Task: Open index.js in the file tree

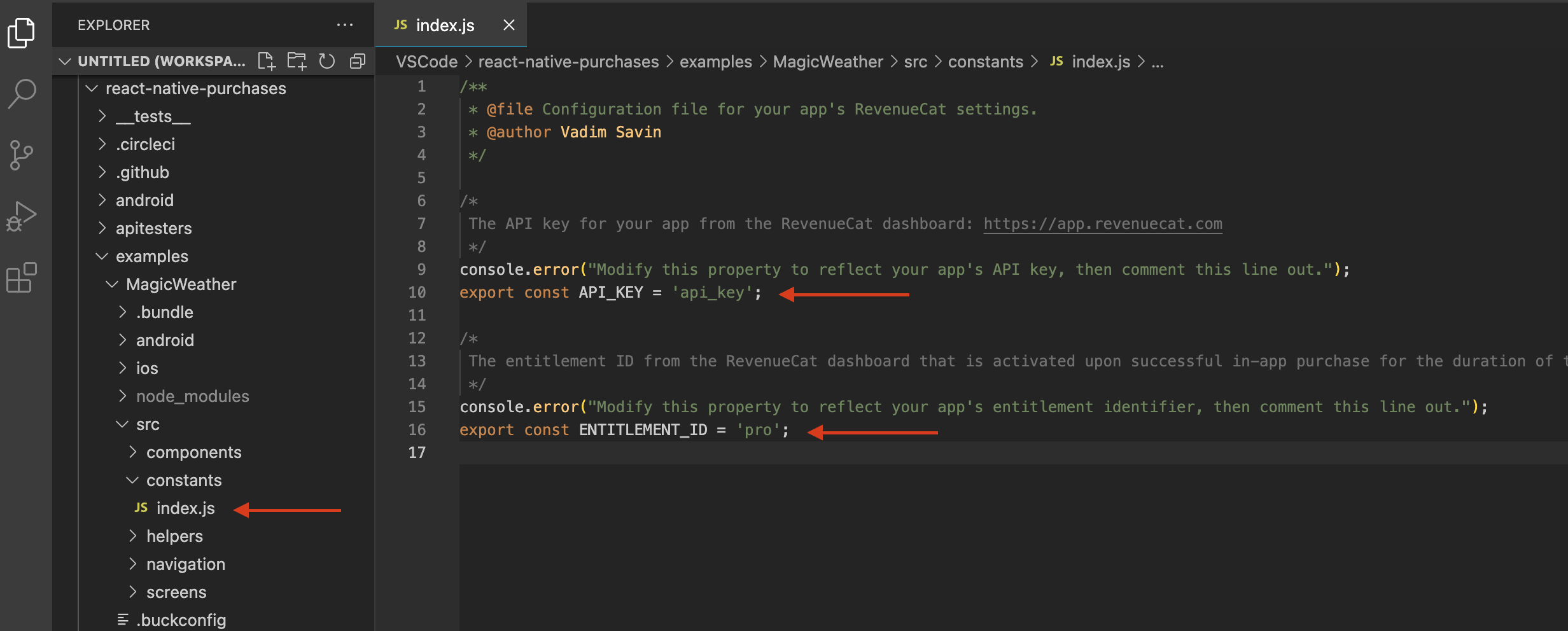Action: (x=185, y=508)
